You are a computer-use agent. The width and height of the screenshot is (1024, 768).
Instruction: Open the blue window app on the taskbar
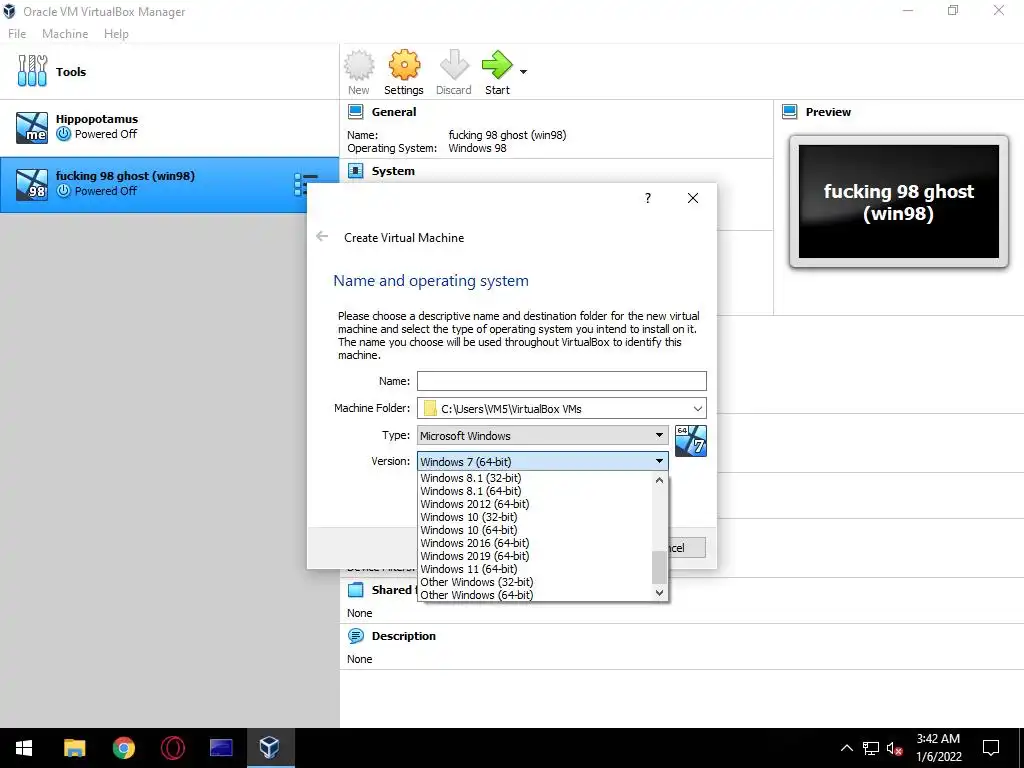221,748
